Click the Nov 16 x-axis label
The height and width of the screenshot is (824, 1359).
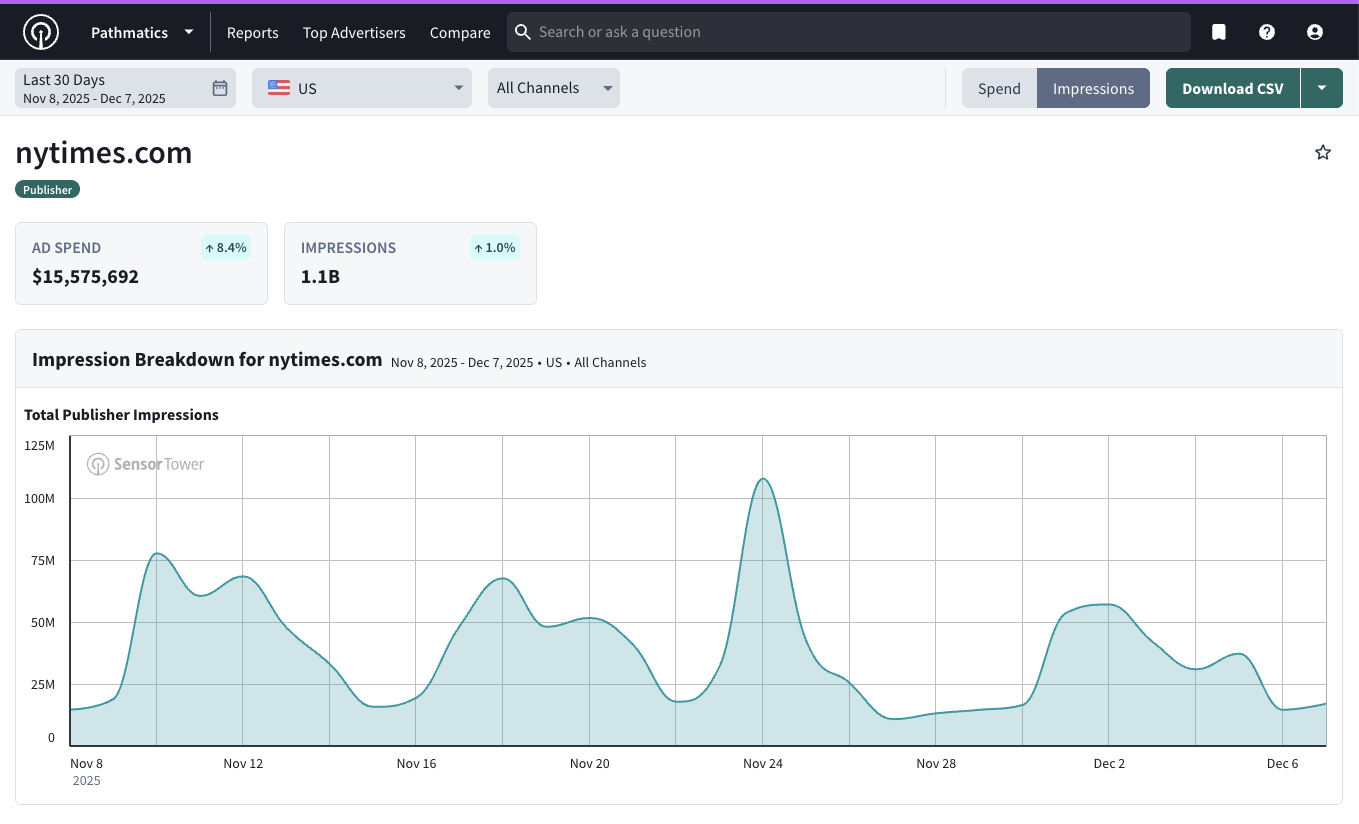pos(416,763)
